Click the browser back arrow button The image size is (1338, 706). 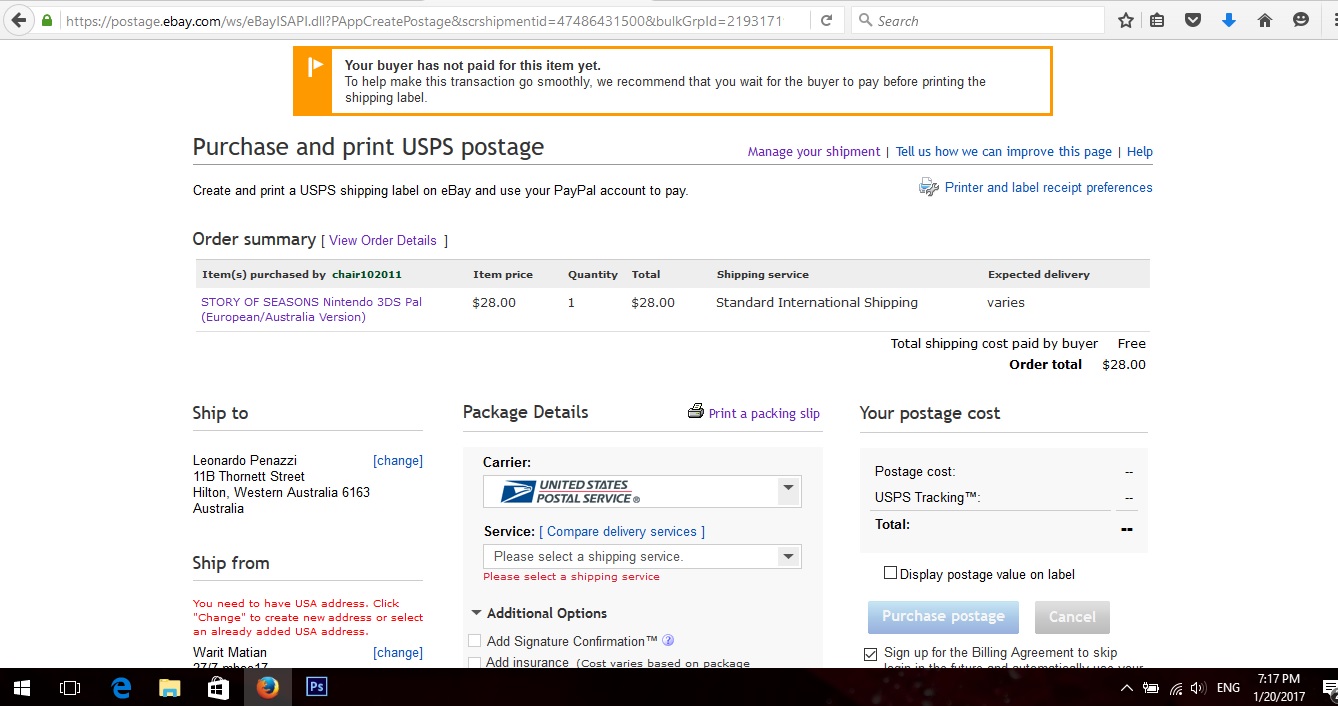[x=18, y=20]
